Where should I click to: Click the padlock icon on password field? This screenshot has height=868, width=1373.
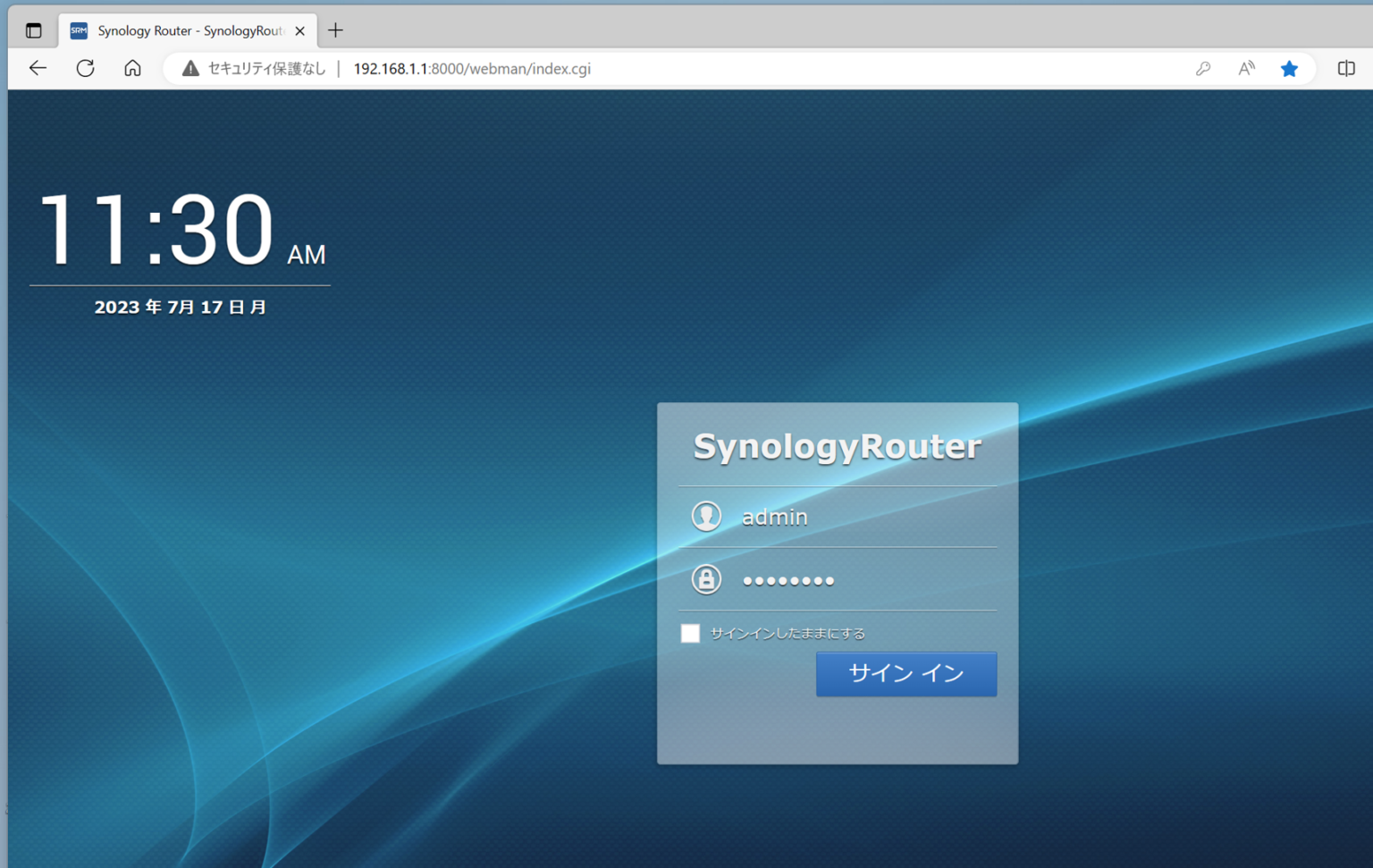point(706,579)
